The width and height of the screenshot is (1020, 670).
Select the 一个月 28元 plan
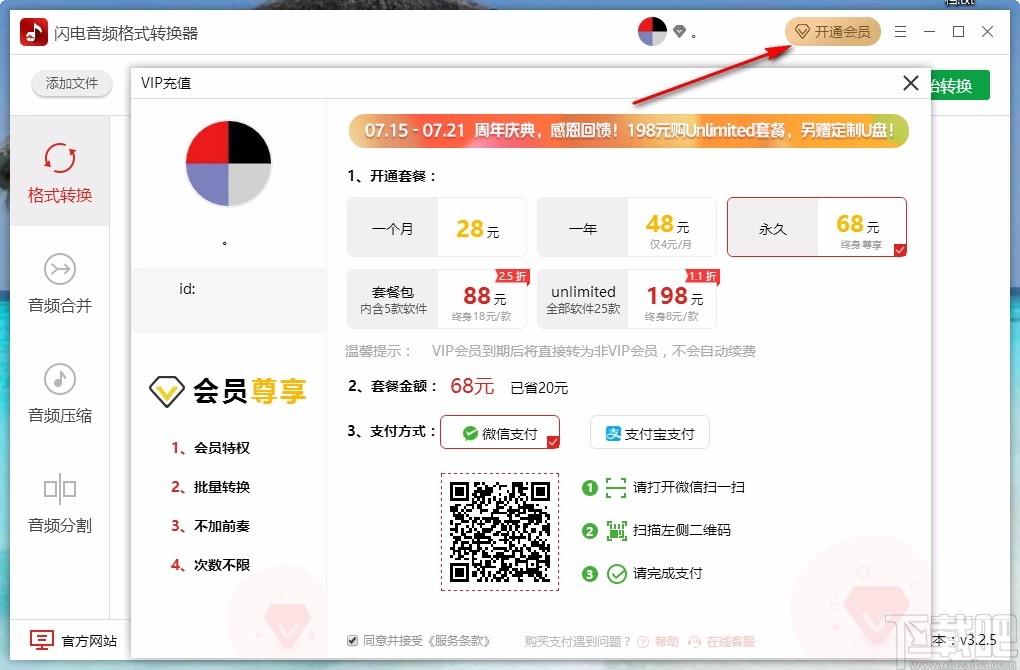click(436, 228)
